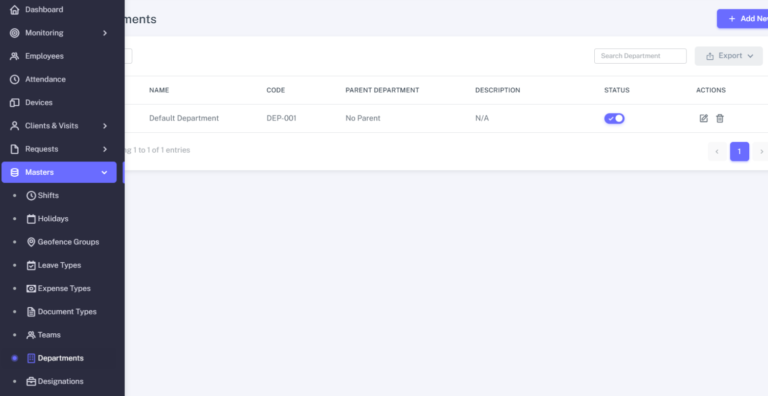Click the Clients & Visits person icon

point(15,126)
